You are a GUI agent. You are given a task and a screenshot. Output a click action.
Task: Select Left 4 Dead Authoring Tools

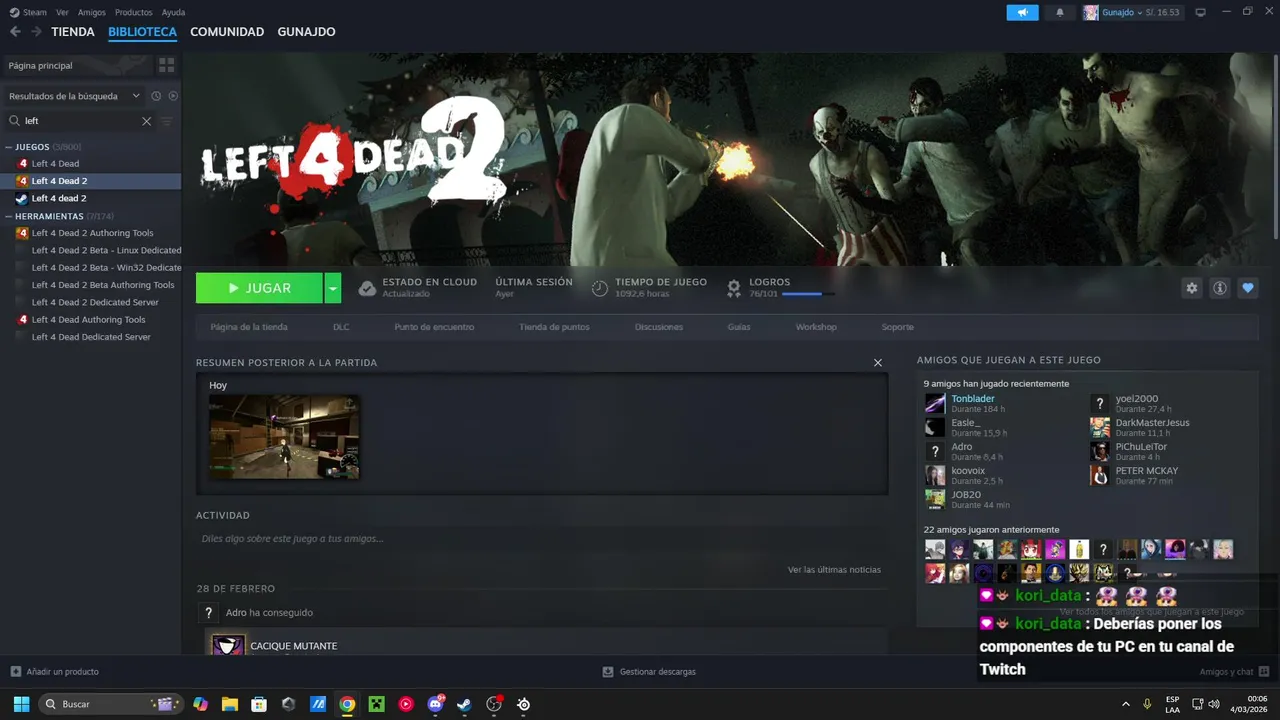tap(91, 320)
